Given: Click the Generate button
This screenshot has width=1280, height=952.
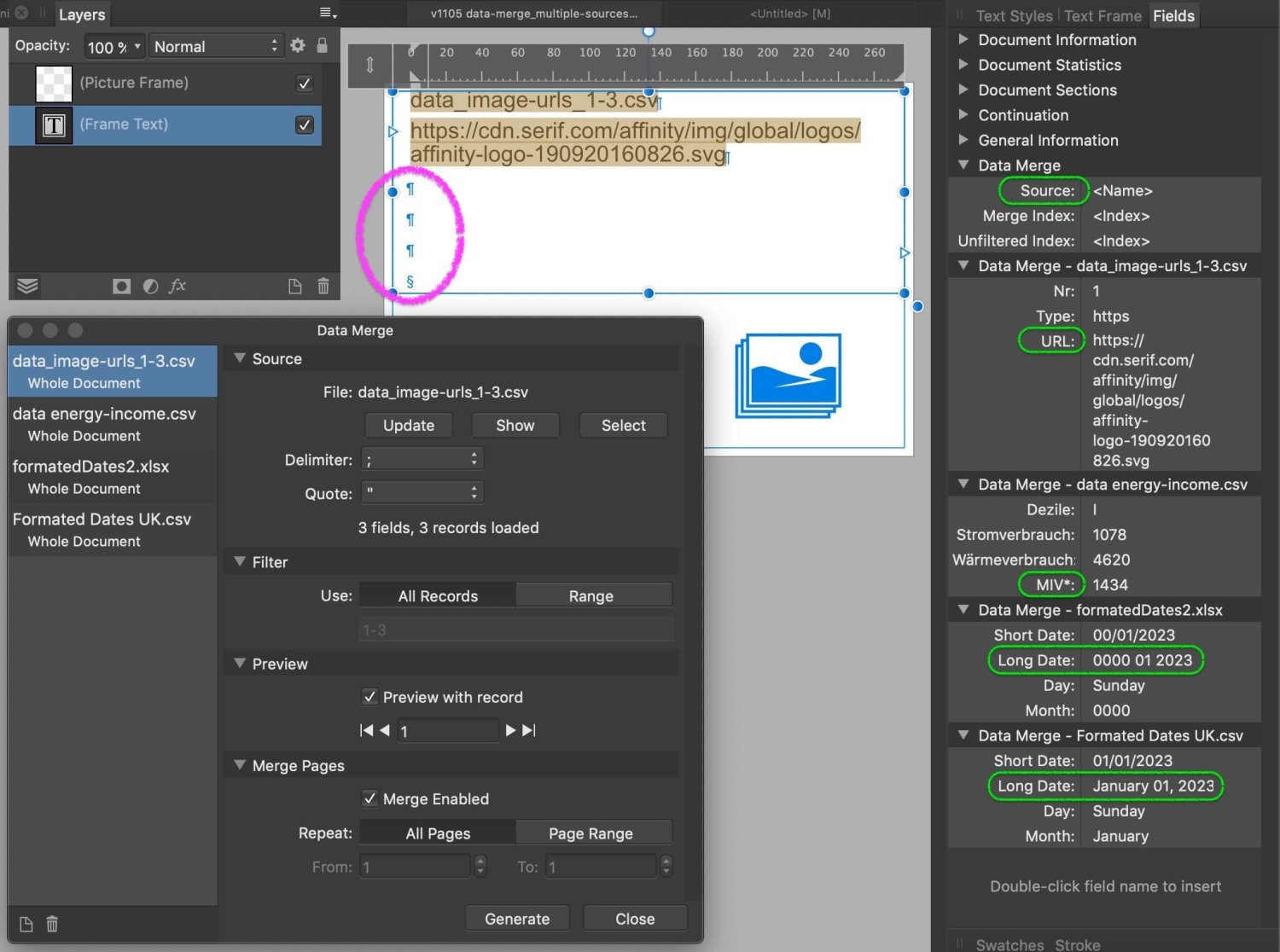Looking at the screenshot, I should pos(516,918).
